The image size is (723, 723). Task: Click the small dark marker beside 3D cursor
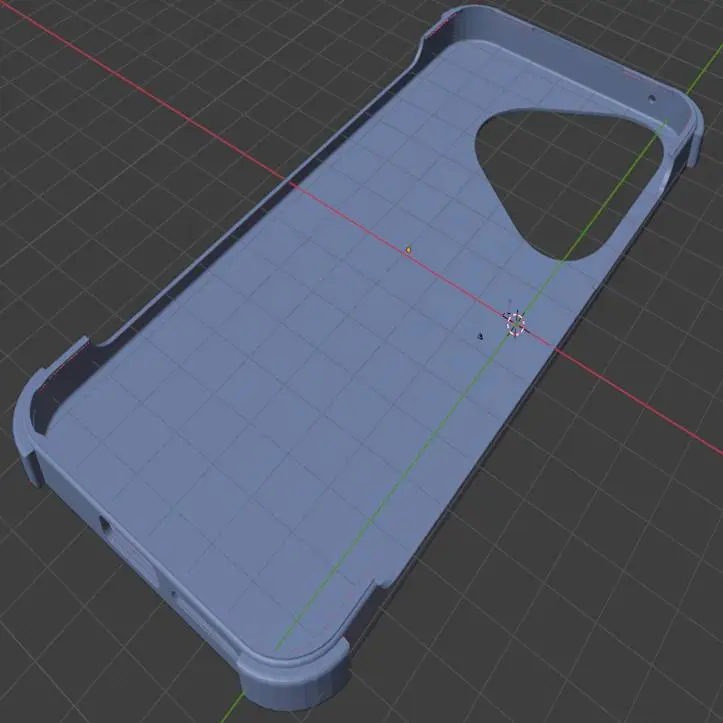480,336
